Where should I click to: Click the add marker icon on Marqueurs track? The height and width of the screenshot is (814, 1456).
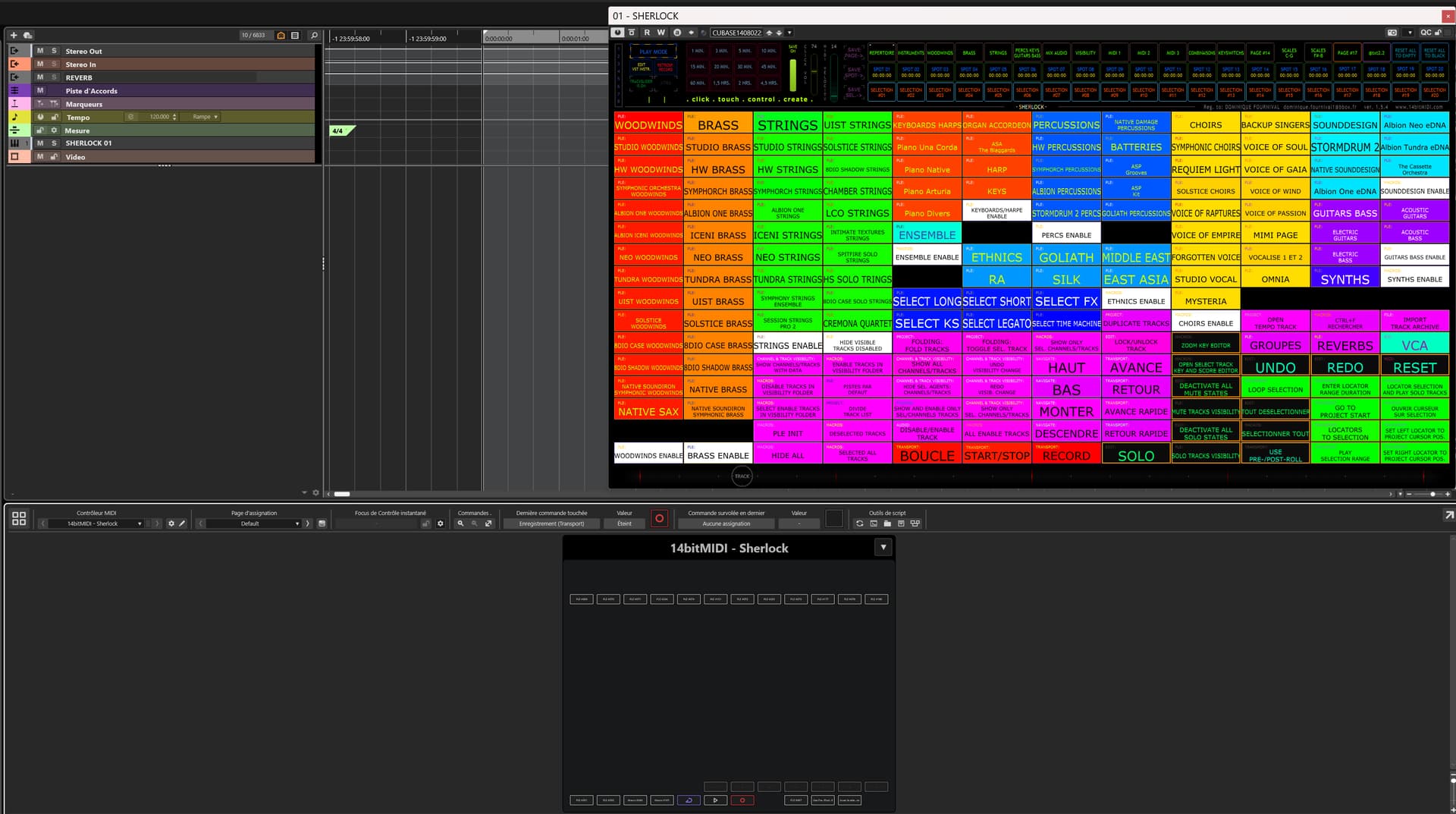tap(40, 103)
